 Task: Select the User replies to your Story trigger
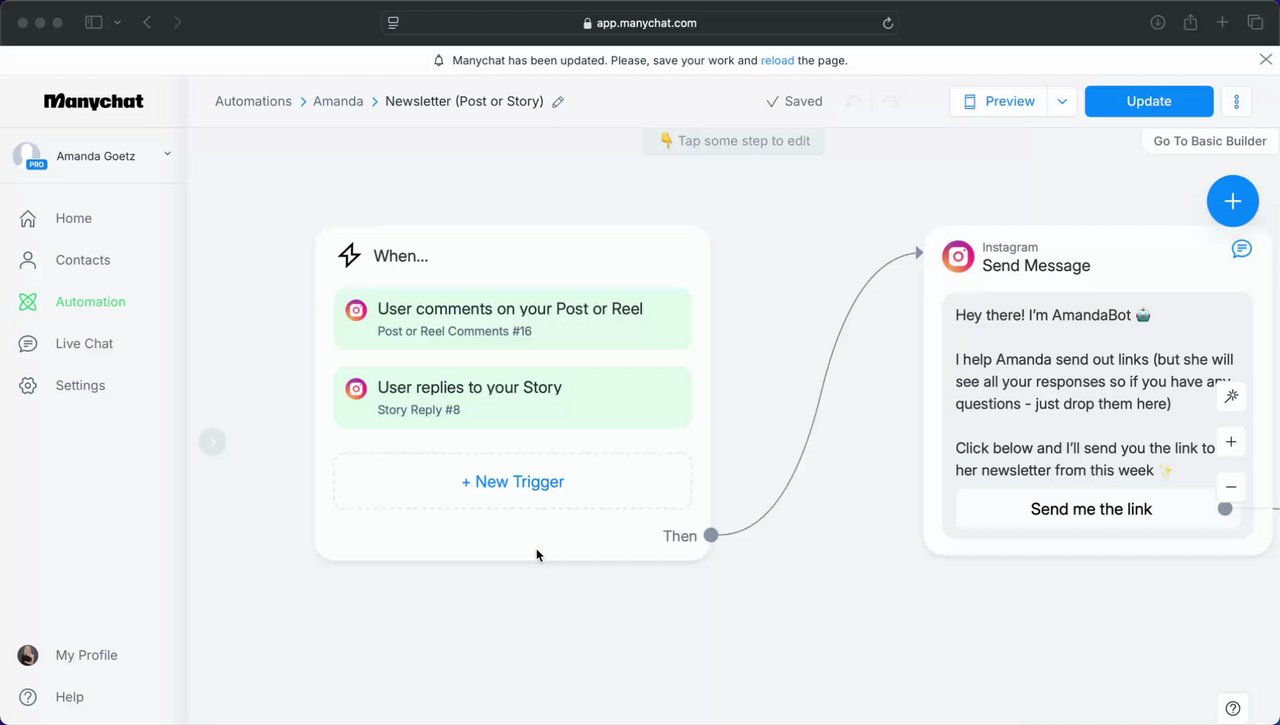512,397
